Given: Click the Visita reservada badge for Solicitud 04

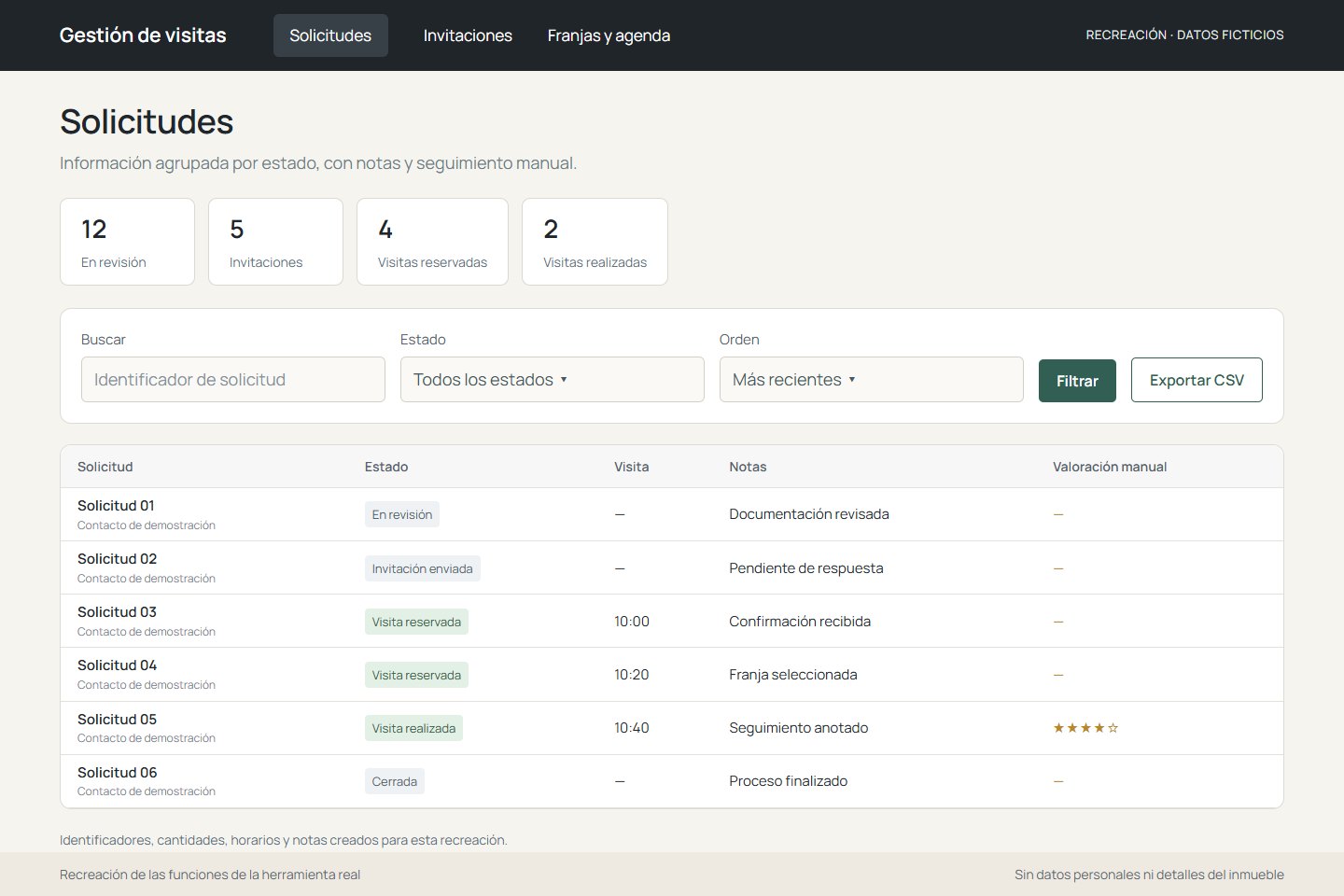Looking at the screenshot, I should pos(416,675).
